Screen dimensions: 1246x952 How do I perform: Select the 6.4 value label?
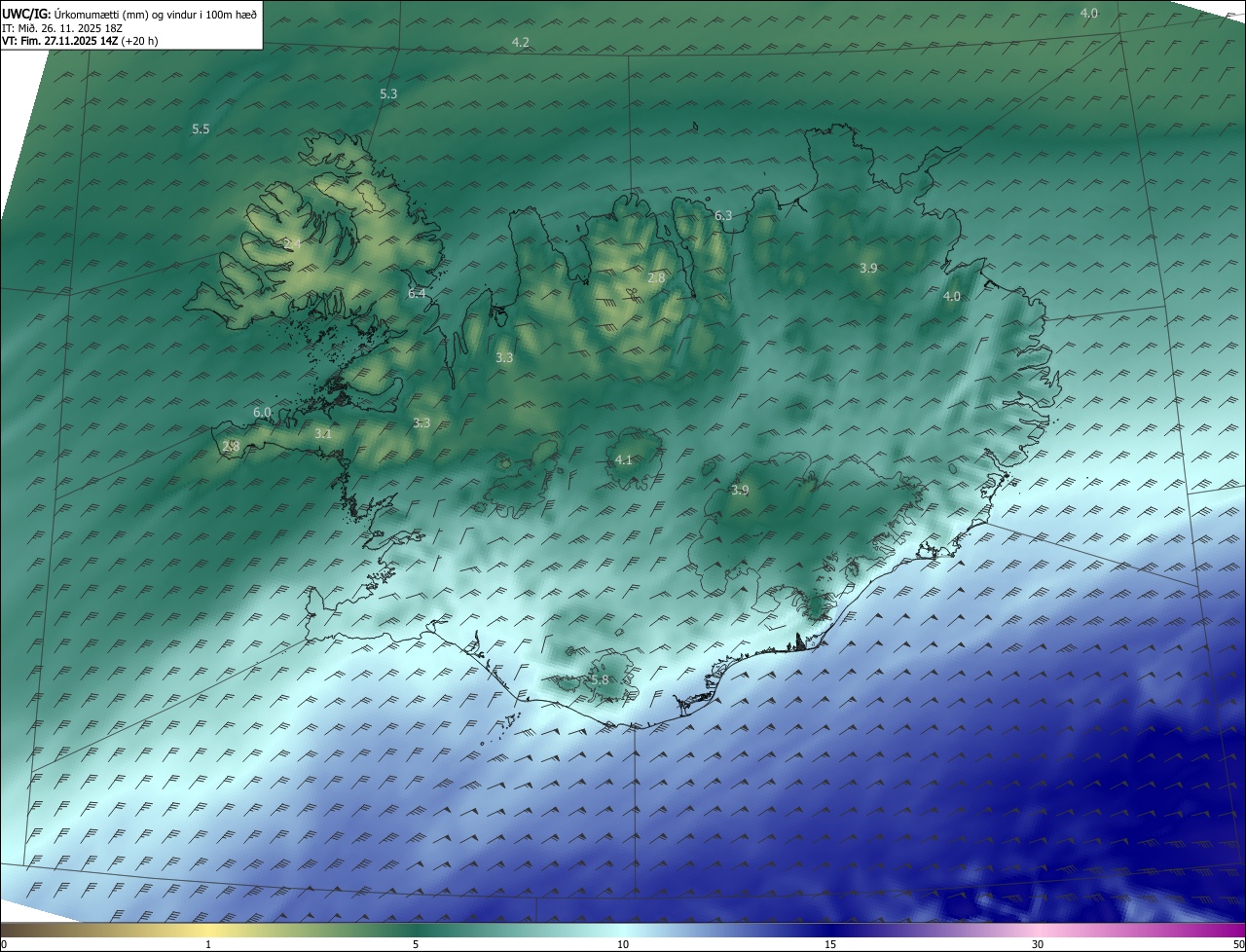point(417,293)
